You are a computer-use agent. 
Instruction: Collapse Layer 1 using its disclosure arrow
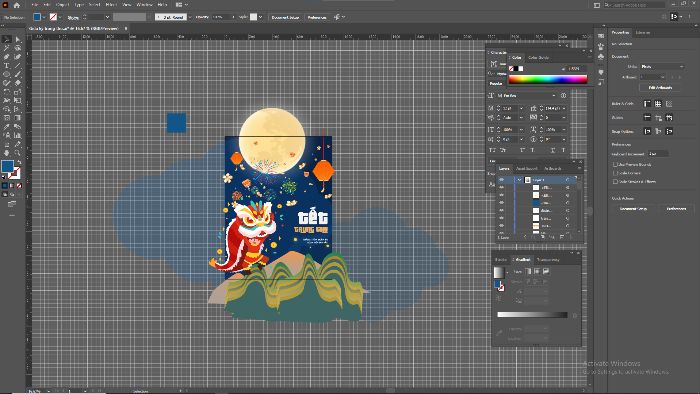click(519, 179)
